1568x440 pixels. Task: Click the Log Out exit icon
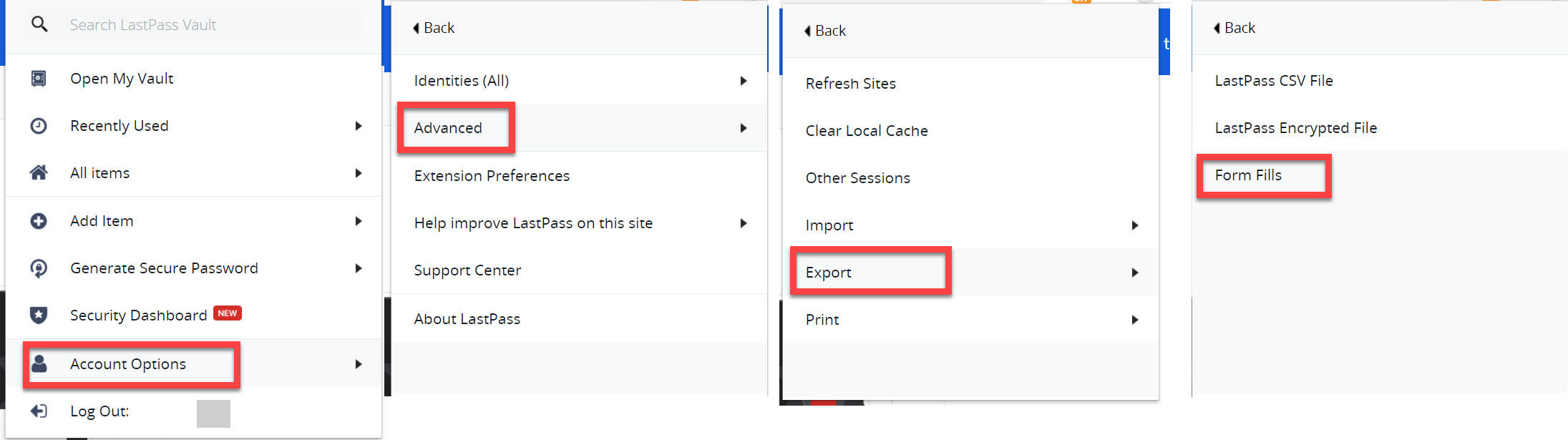coord(39,411)
